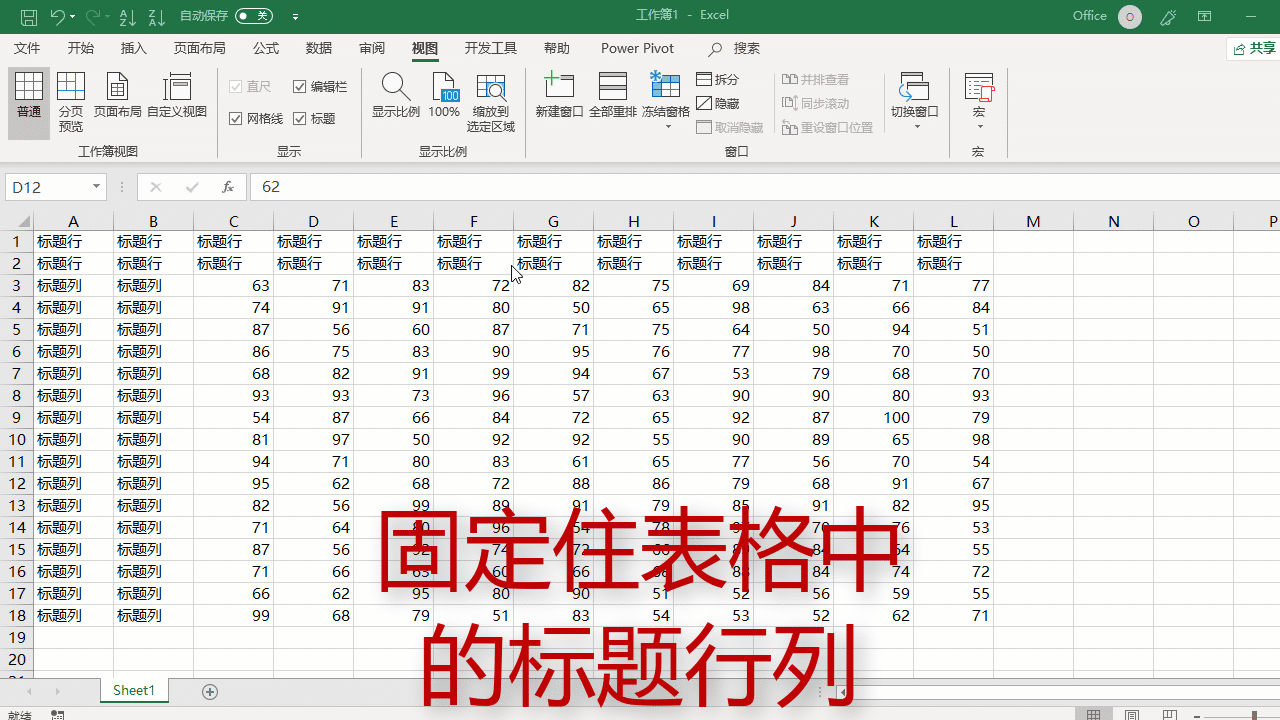Open Customize Quick Access Toolbar dropdown
This screenshot has height=720, width=1280.
[x=295, y=17]
